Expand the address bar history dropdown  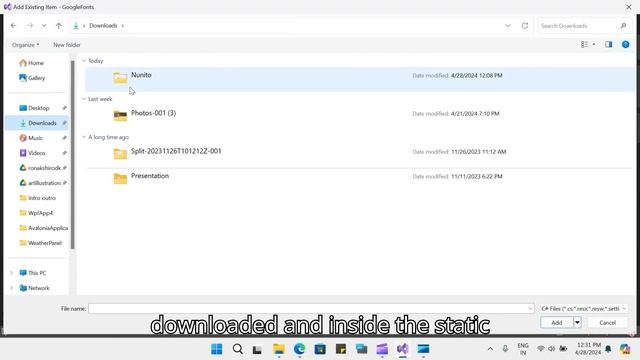[508, 26]
